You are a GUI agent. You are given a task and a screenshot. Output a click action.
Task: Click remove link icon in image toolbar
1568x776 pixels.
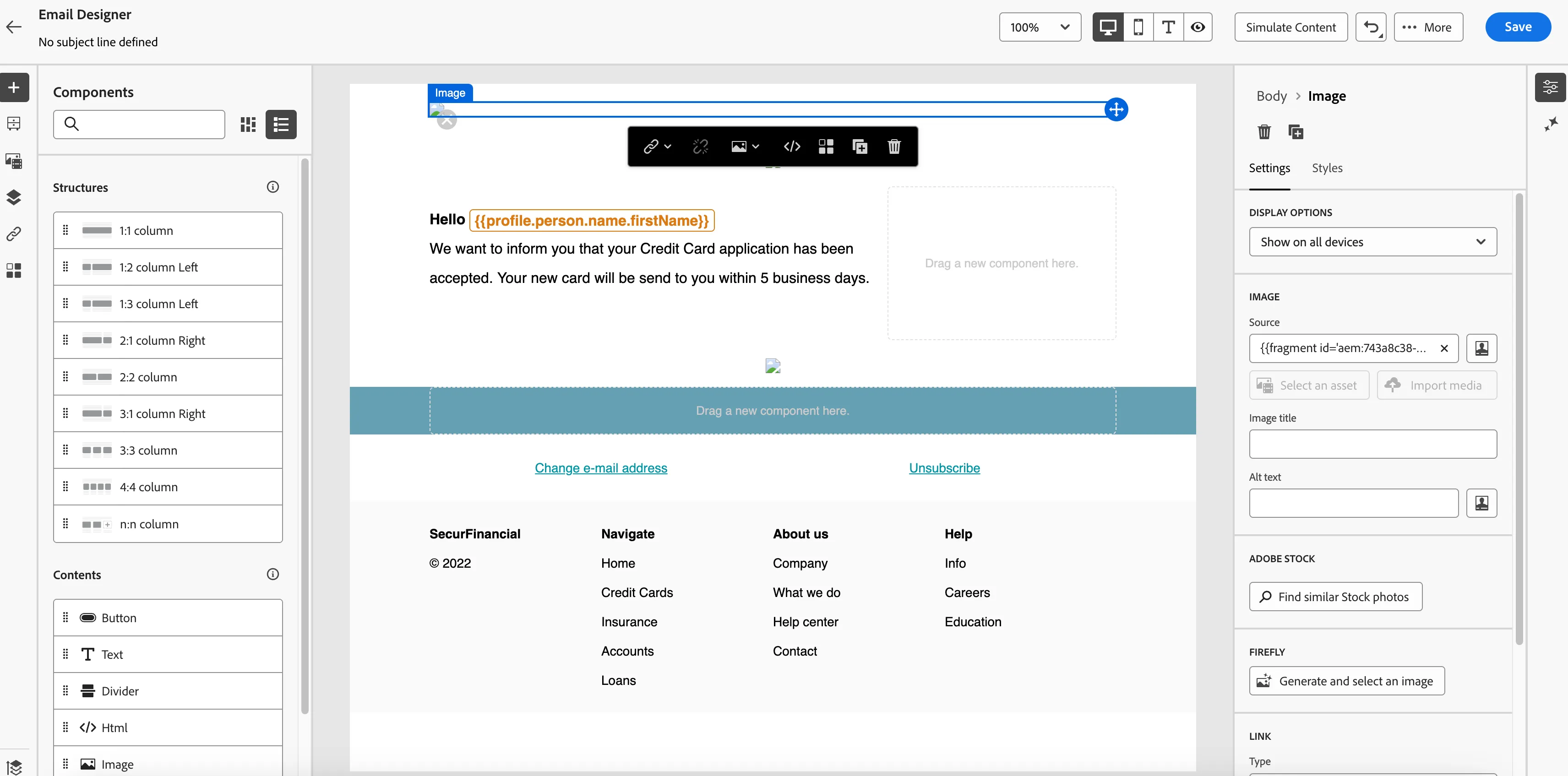coord(701,146)
